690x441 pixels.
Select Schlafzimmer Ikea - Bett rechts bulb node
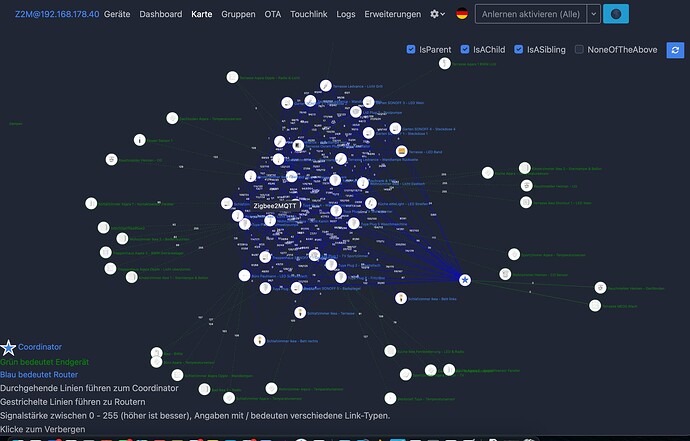coord(260,340)
